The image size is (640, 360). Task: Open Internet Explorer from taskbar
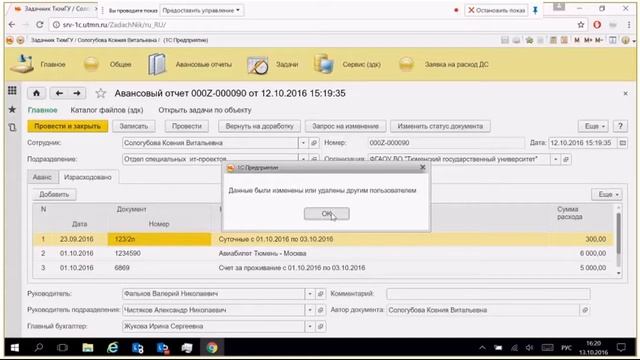112,348
